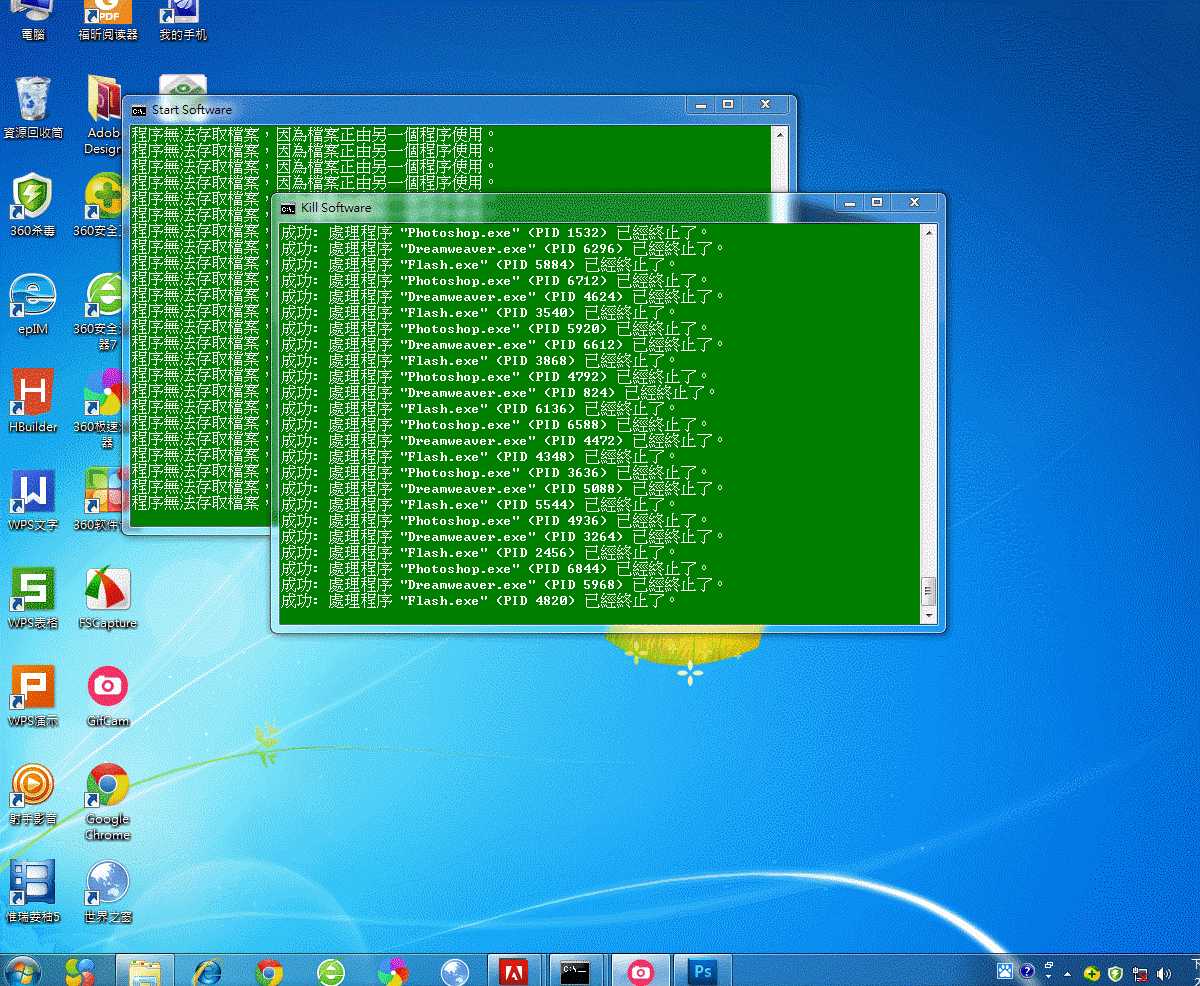
Task: Open the Start Software window system menu icon
Action: (x=139, y=110)
